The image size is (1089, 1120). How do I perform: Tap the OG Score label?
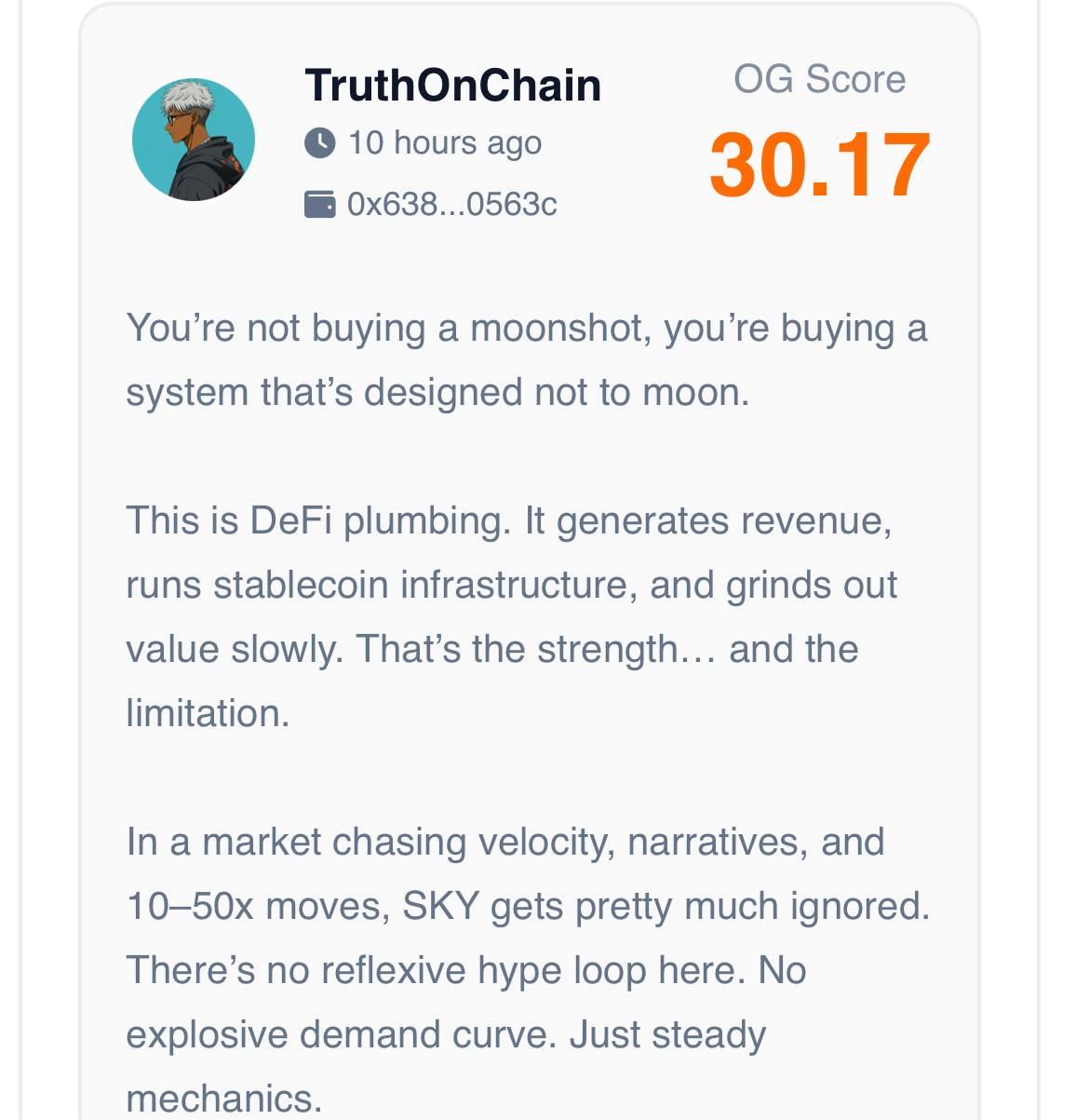[x=819, y=79]
